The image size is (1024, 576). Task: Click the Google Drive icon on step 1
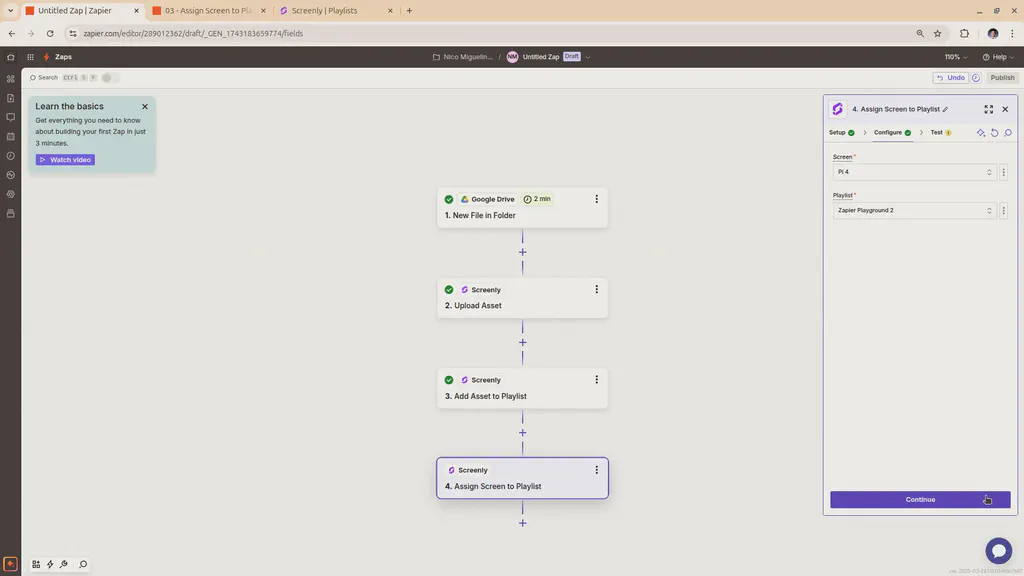(463, 199)
